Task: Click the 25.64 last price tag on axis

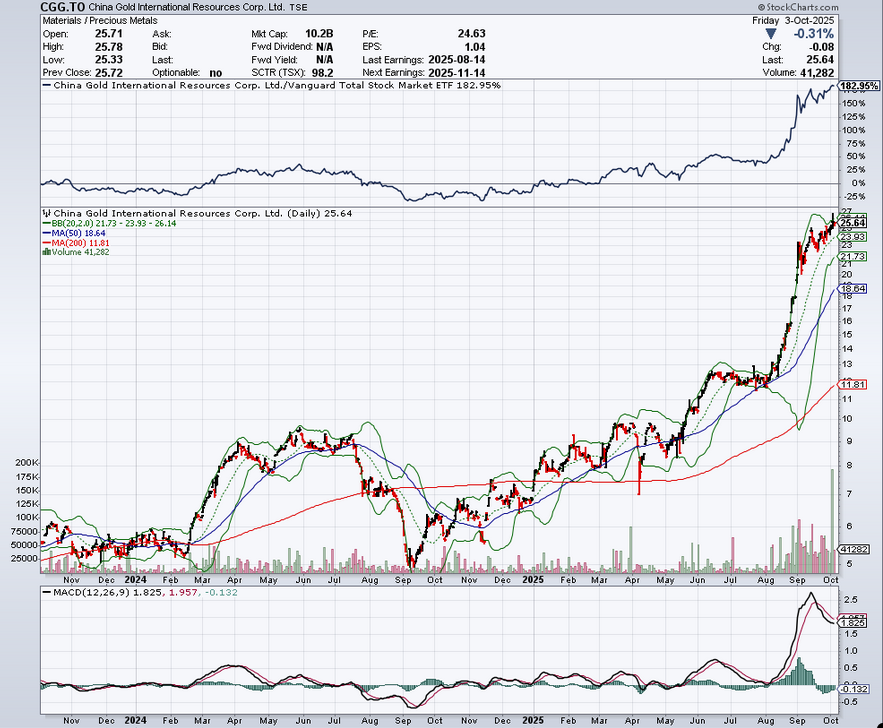Action: click(x=853, y=223)
